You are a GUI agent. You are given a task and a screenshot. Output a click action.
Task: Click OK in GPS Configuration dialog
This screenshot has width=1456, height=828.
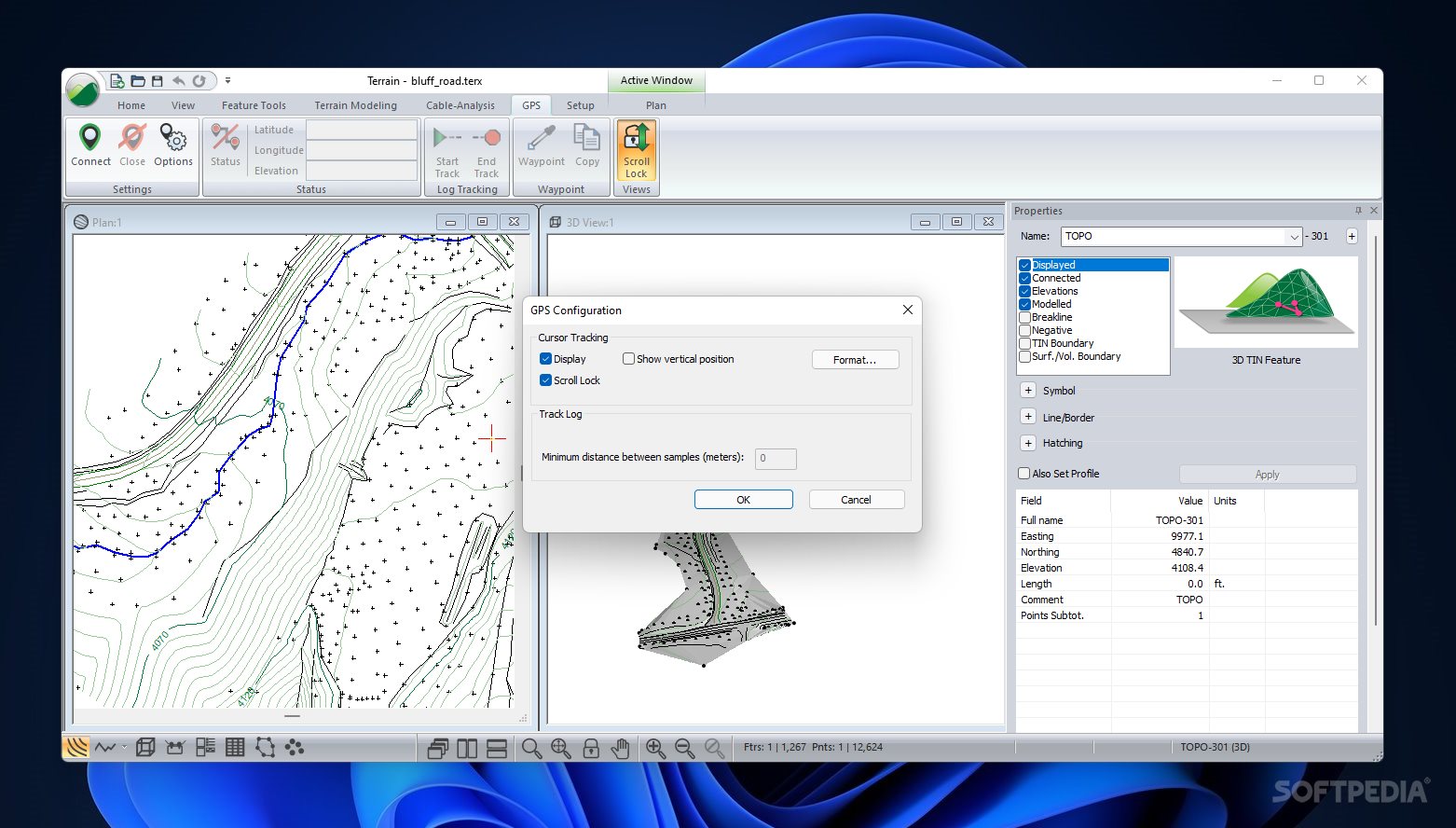tap(744, 500)
